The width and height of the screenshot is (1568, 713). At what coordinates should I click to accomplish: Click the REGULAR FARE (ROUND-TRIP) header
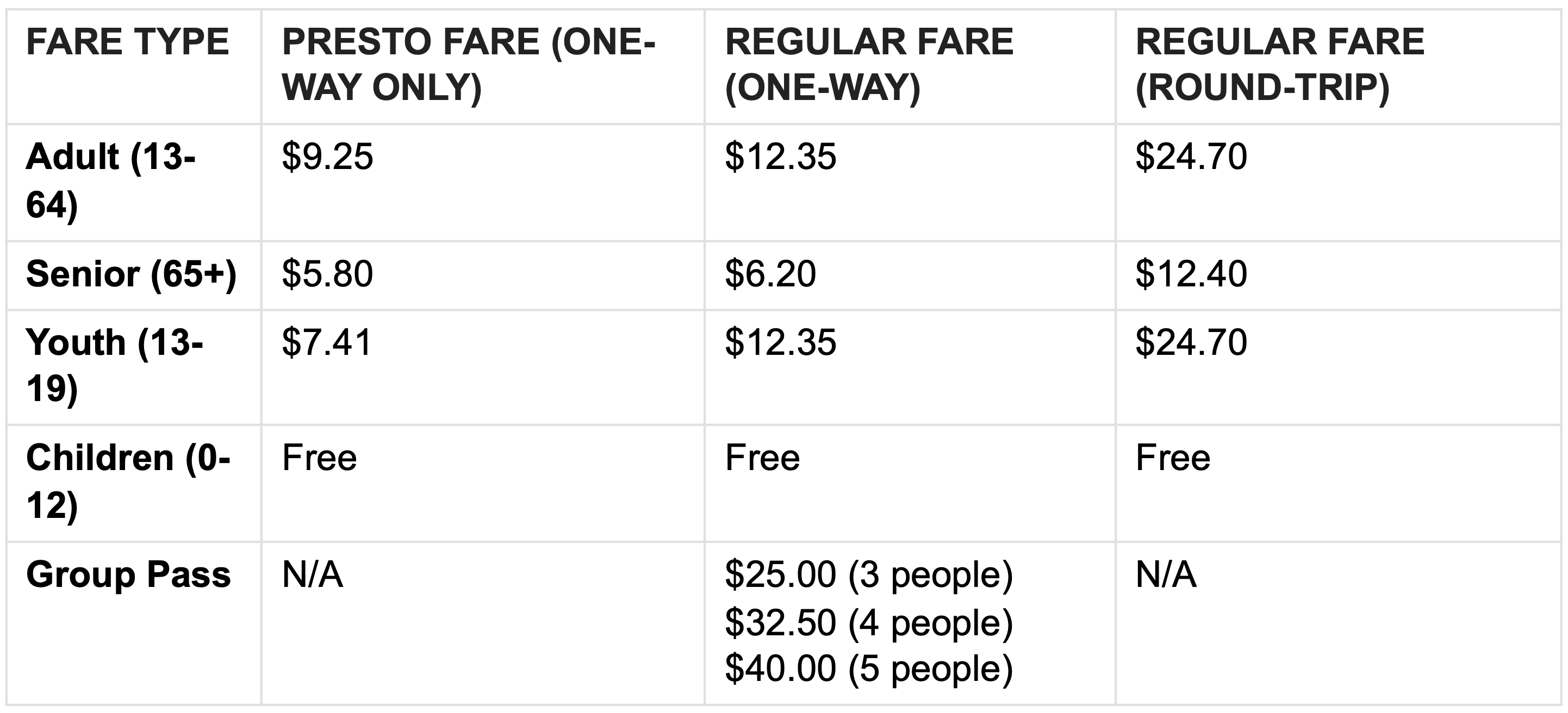(x=1279, y=65)
